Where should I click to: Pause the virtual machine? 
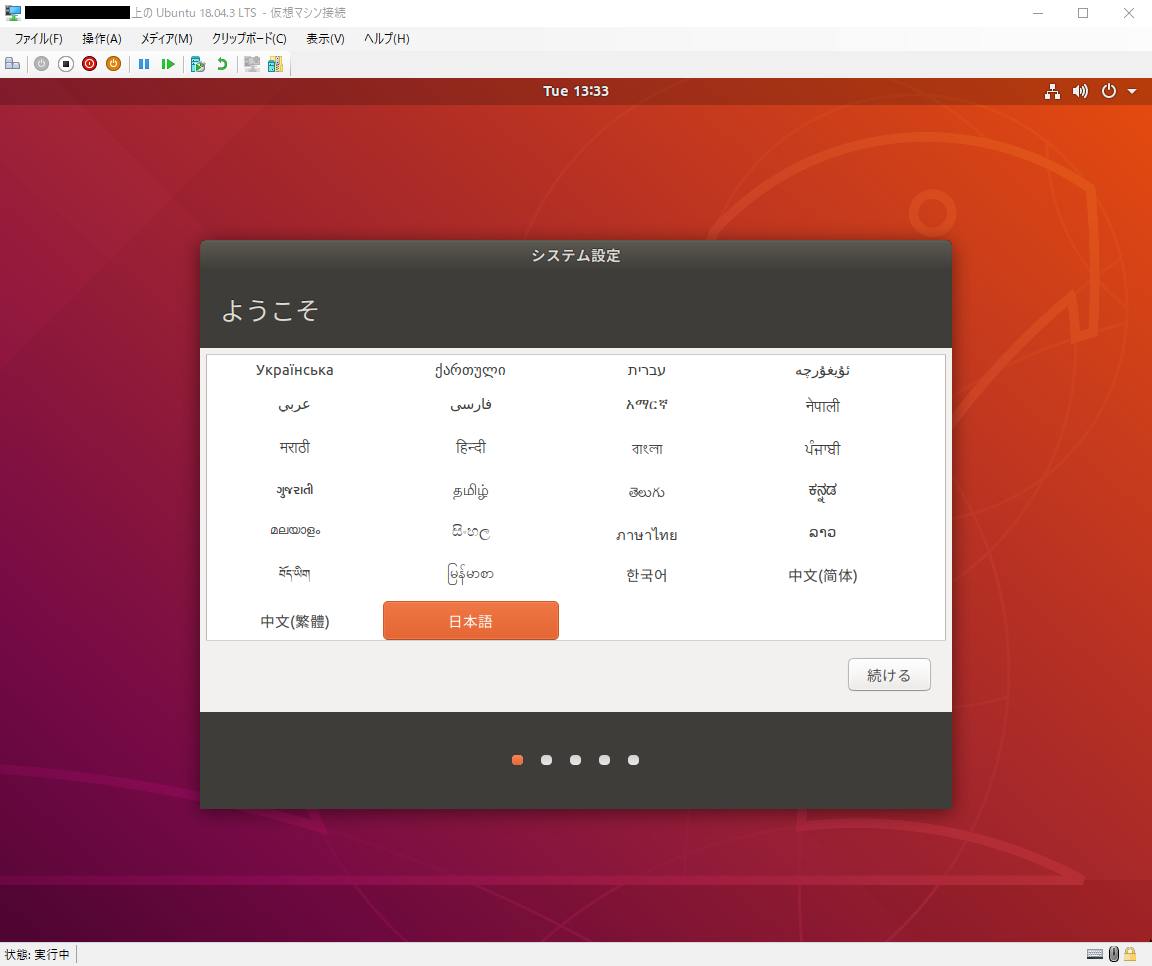tap(144, 64)
